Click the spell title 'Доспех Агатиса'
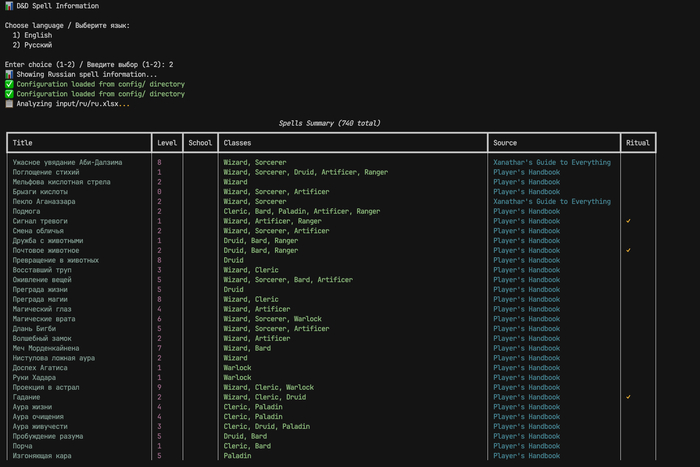This screenshot has width=700, height=467. pos(40,368)
